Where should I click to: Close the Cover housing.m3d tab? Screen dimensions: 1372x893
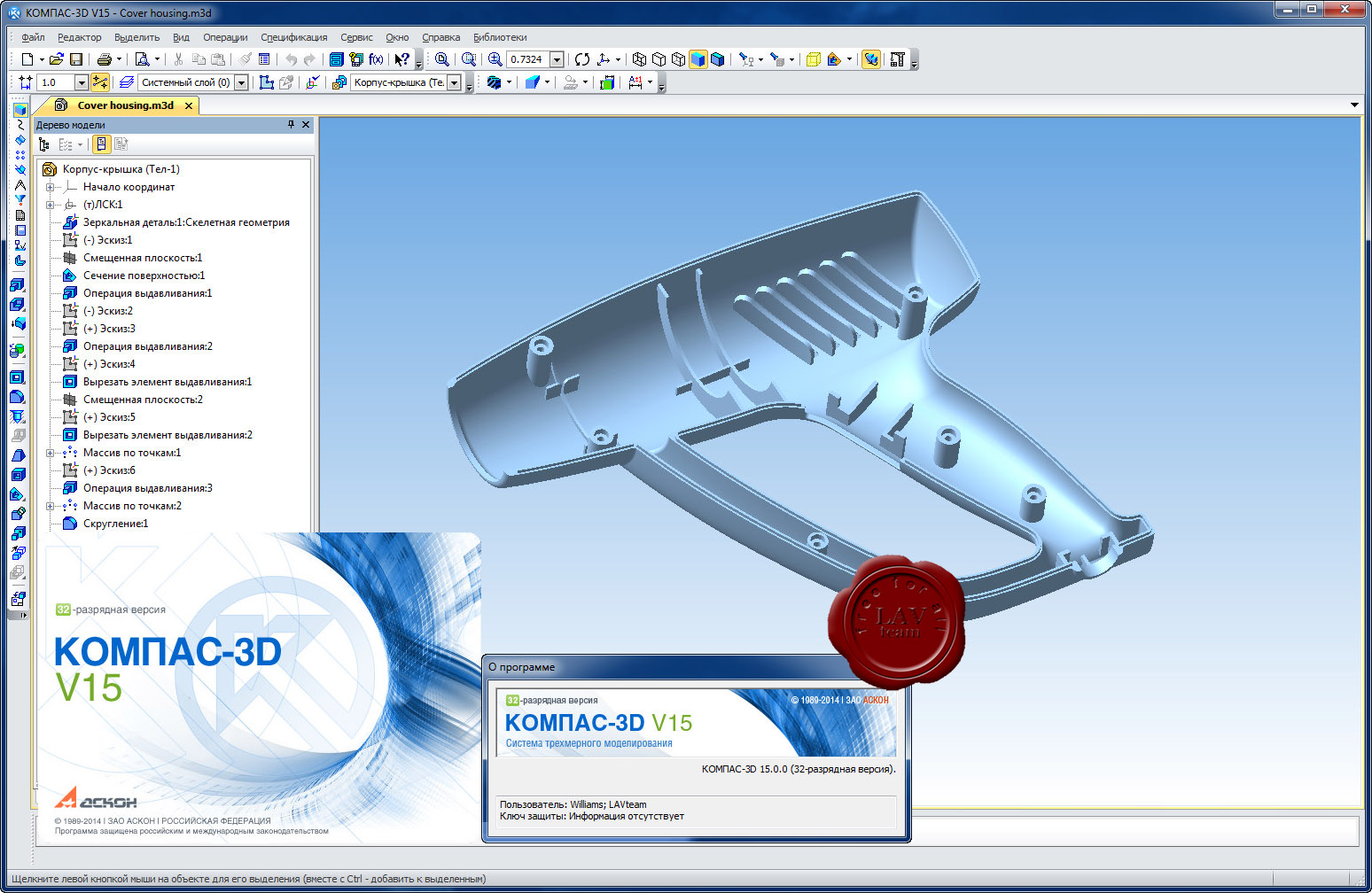(189, 105)
